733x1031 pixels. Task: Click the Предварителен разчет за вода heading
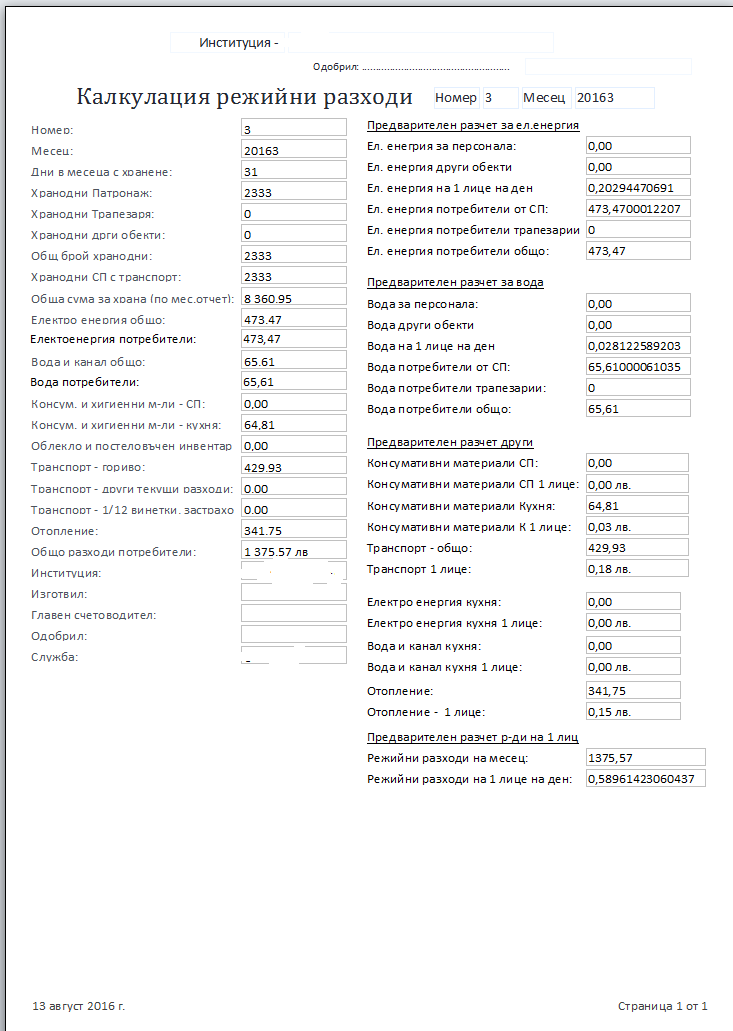[x=455, y=282]
